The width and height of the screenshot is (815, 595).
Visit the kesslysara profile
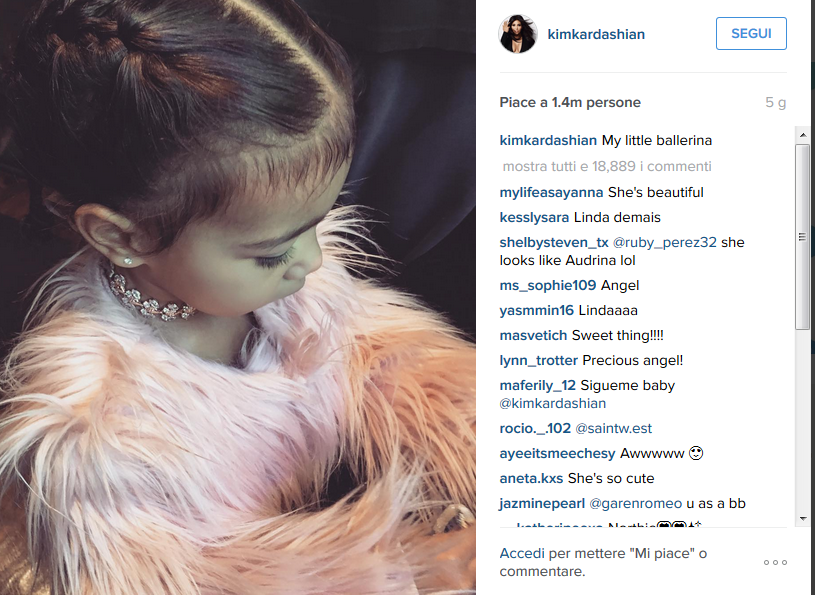(x=534, y=217)
